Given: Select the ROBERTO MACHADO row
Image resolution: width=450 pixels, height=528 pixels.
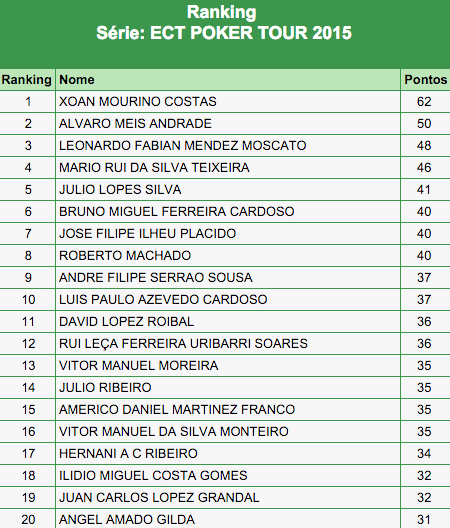Looking at the screenshot, I should click(x=225, y=256).
